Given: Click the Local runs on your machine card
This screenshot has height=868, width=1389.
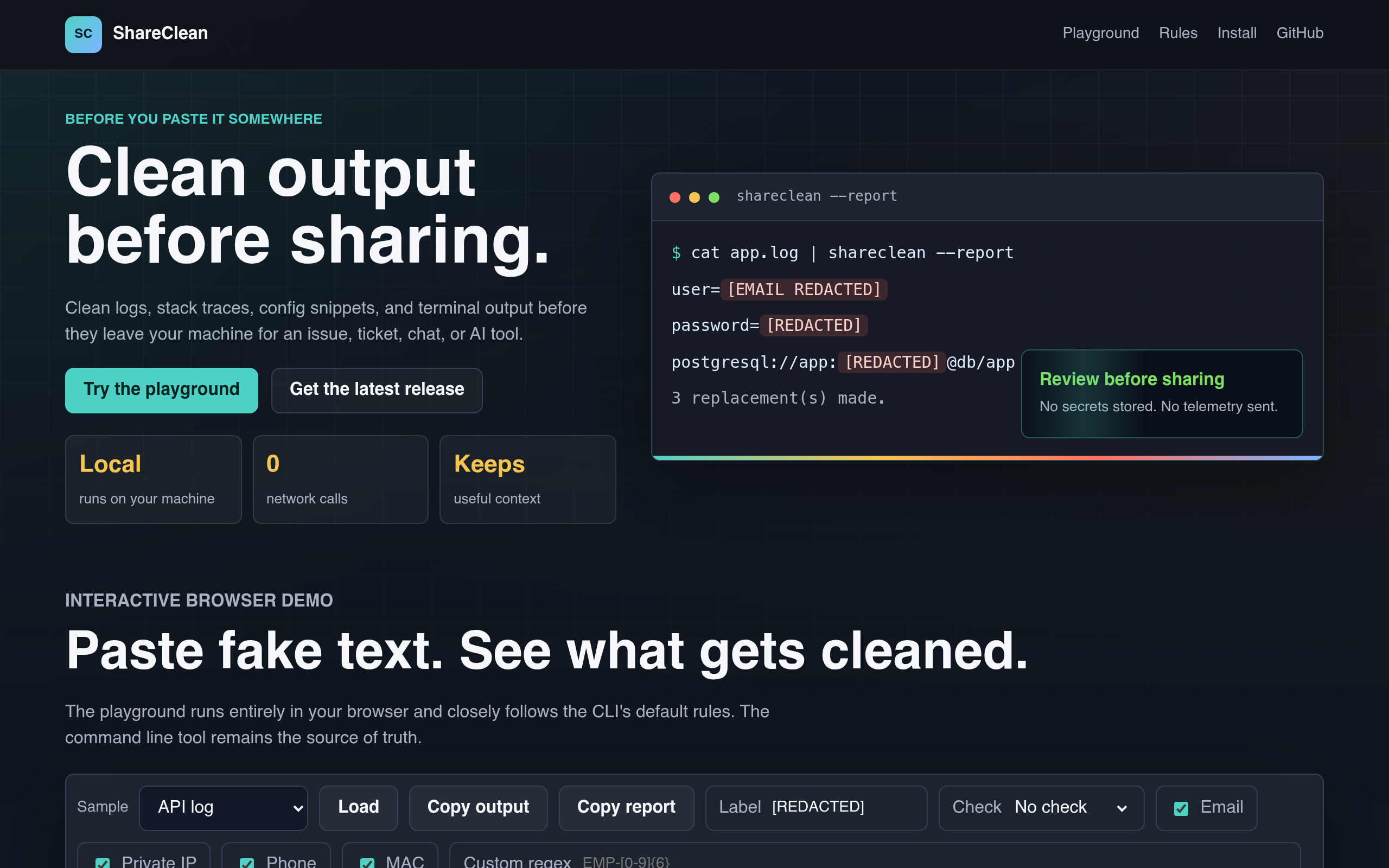Looking at the screenshot, I should tap(153, 480).
